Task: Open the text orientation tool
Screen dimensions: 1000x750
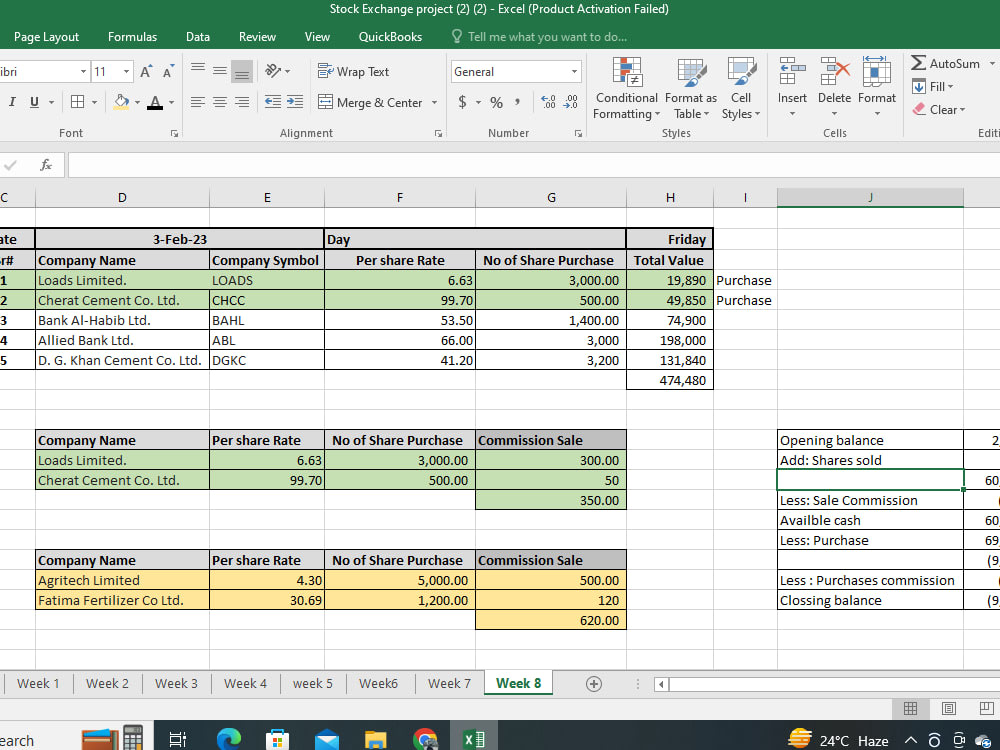Action: tap(277, 71)
